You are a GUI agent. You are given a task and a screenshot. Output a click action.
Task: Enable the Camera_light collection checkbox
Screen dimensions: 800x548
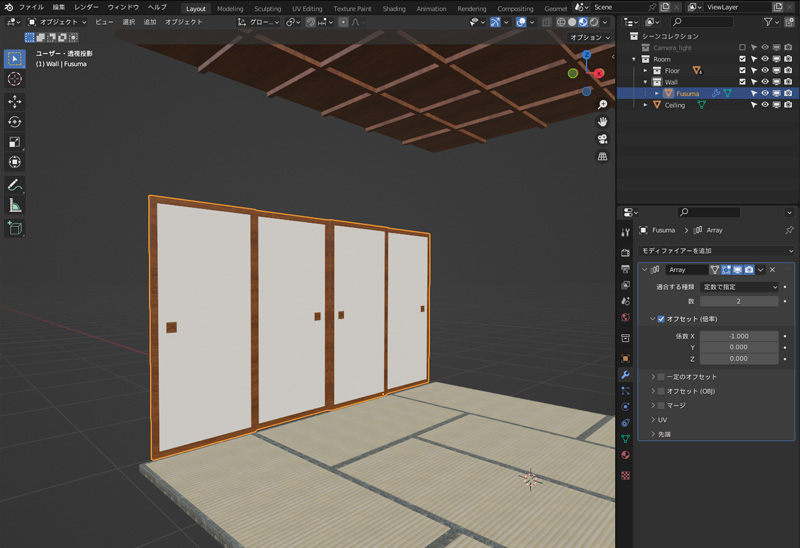(742, 47)
